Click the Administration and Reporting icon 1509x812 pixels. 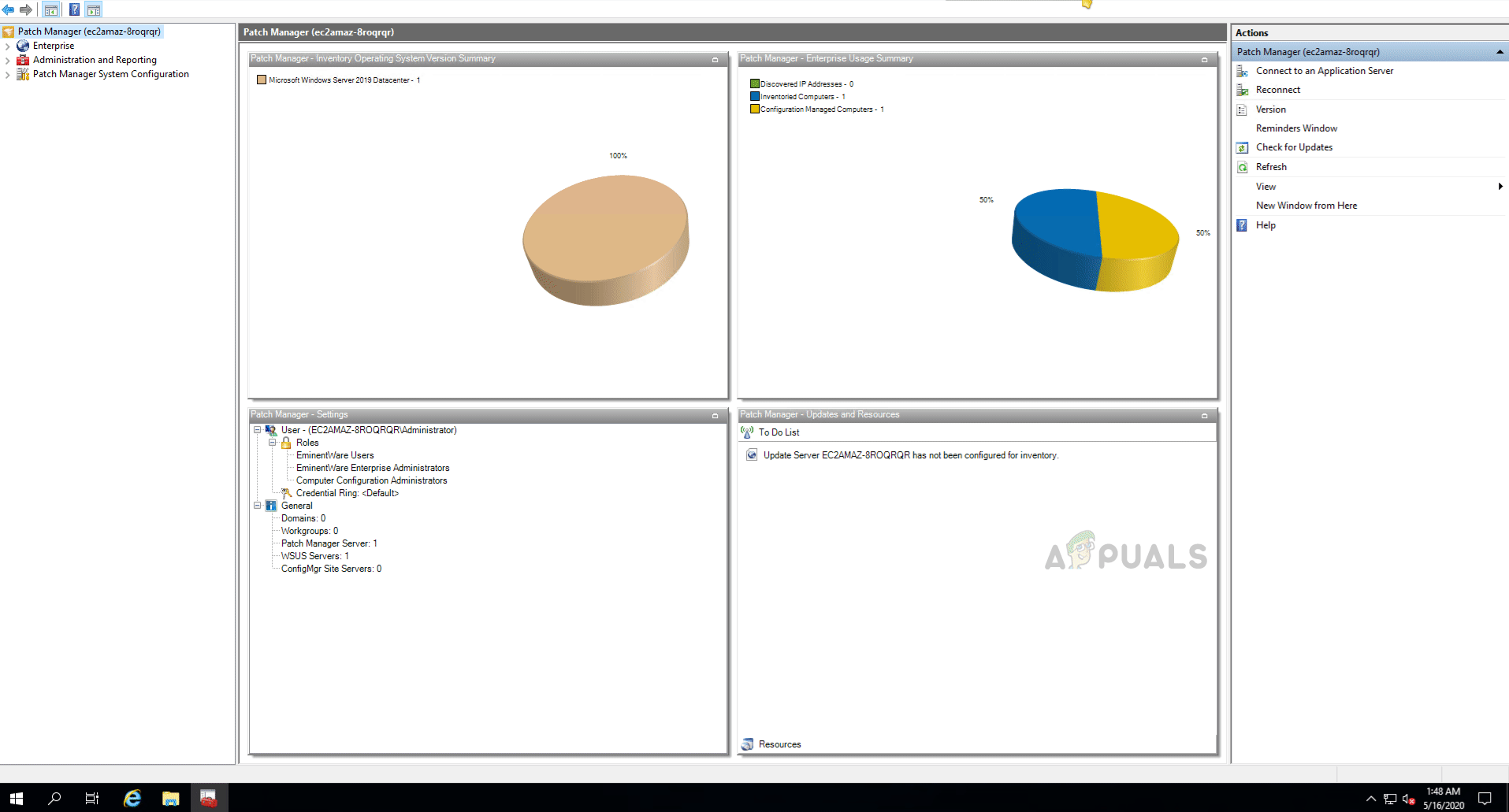pyautogui.click(x=23, y=60)
